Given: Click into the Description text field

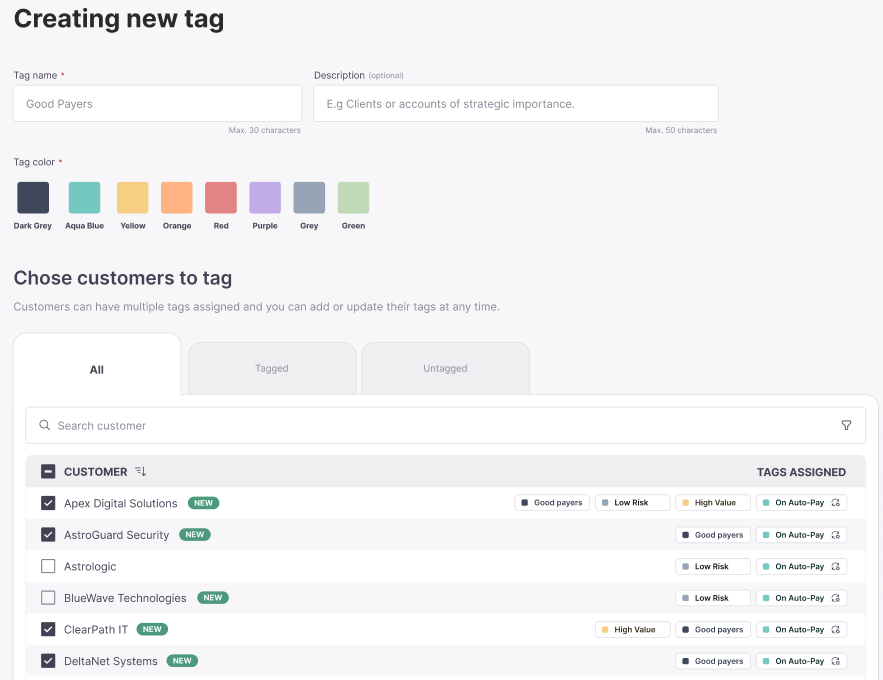Looking at the screenshot, I should [x=515, y=104].
